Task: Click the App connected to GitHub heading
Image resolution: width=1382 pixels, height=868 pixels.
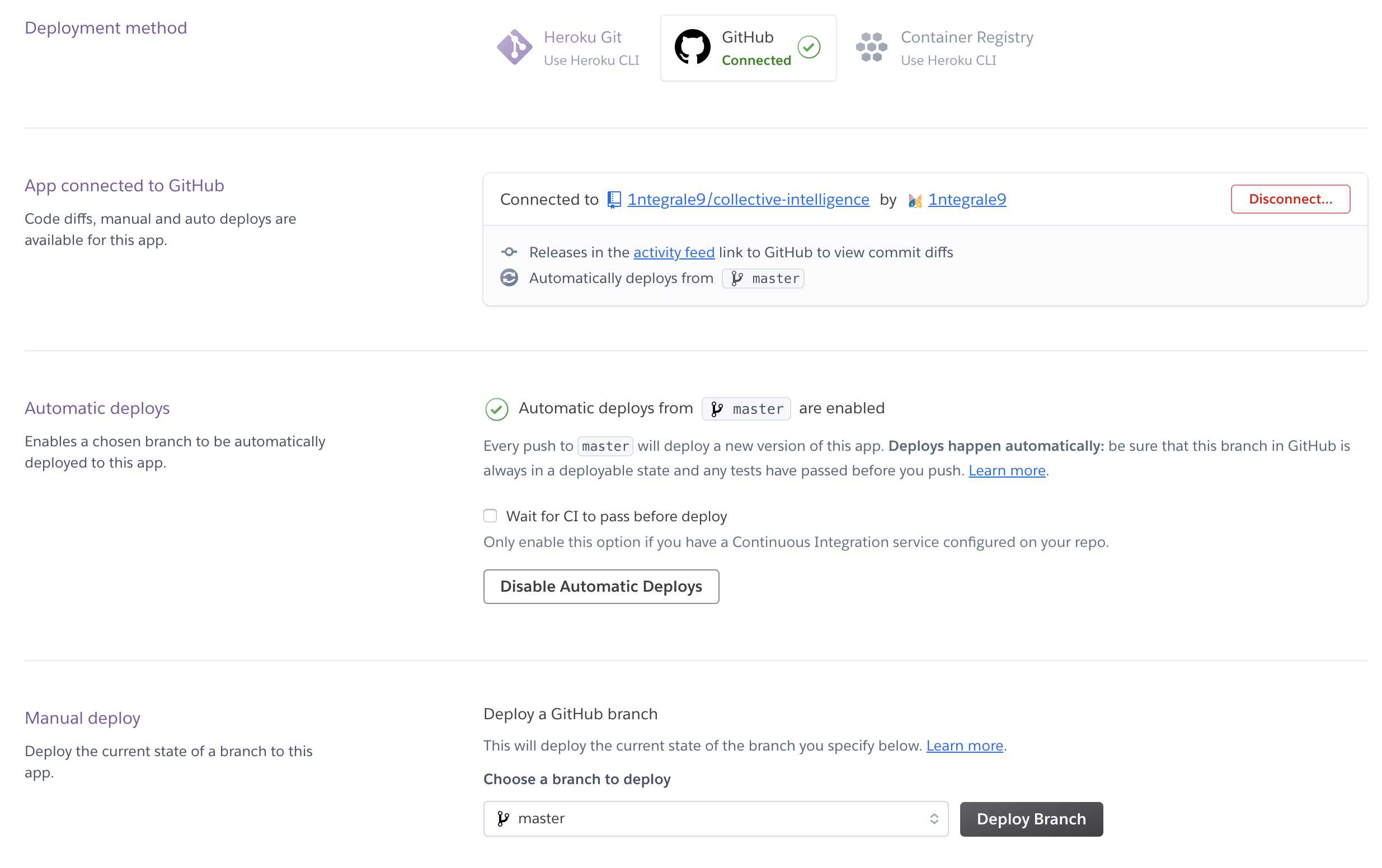Action: (x=124, y=185)
